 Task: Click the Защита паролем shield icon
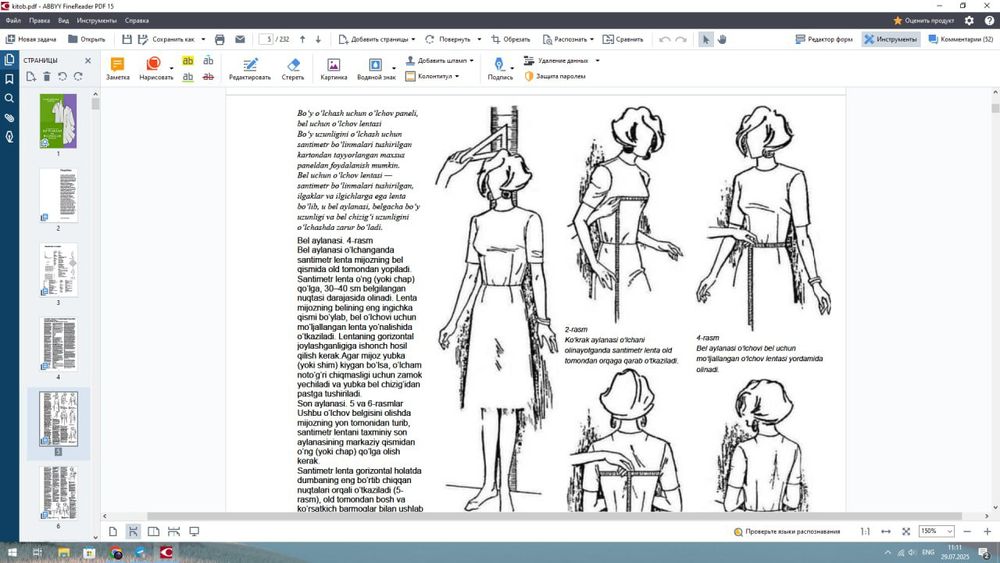tap(529, 76)
